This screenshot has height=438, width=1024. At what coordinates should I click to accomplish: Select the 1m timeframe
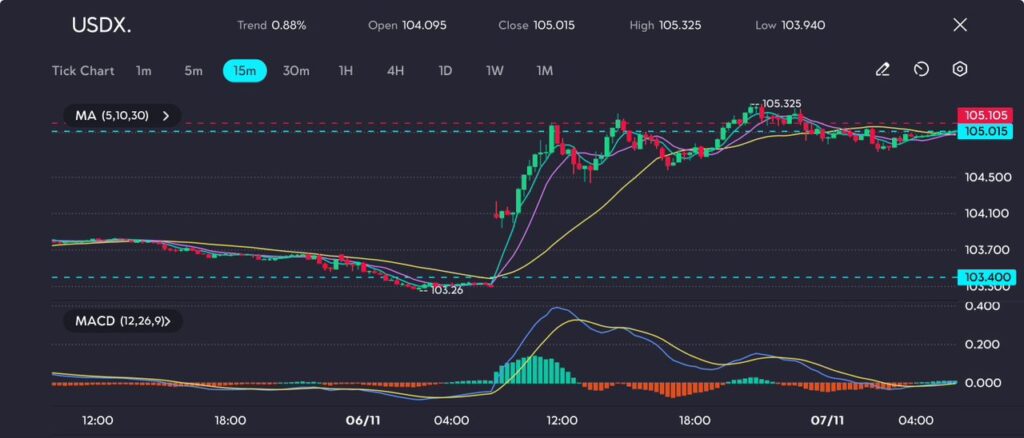(x=144, y=71)
